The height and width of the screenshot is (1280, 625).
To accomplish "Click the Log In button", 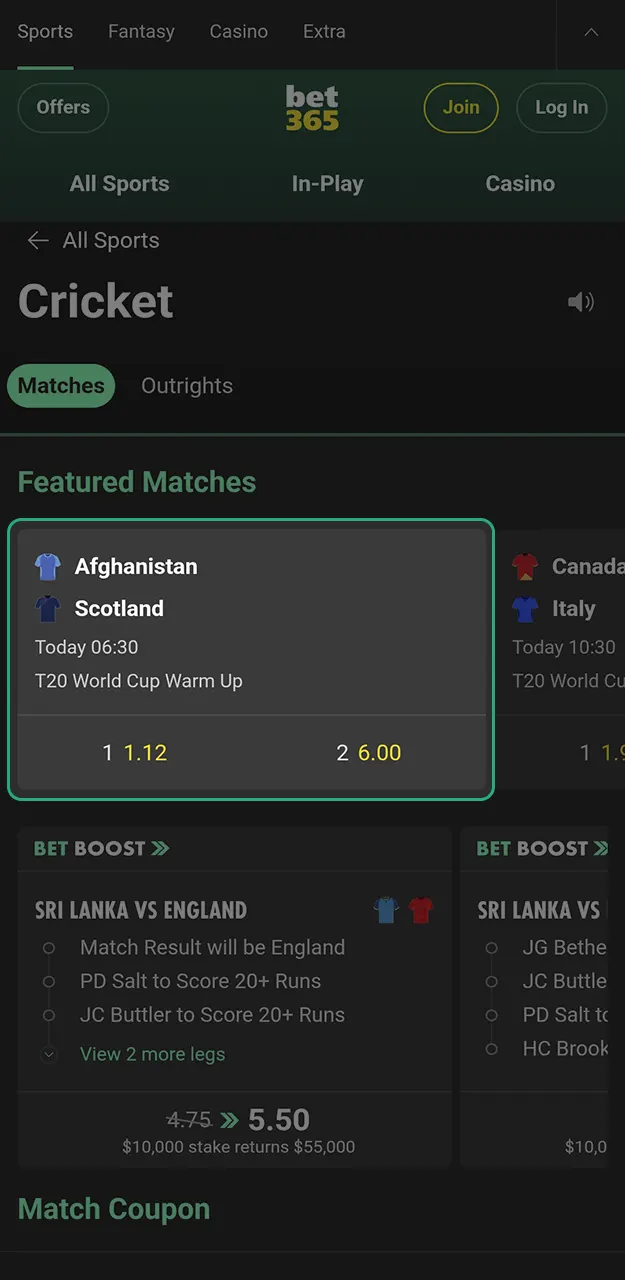I will click(x=561, y=107).
